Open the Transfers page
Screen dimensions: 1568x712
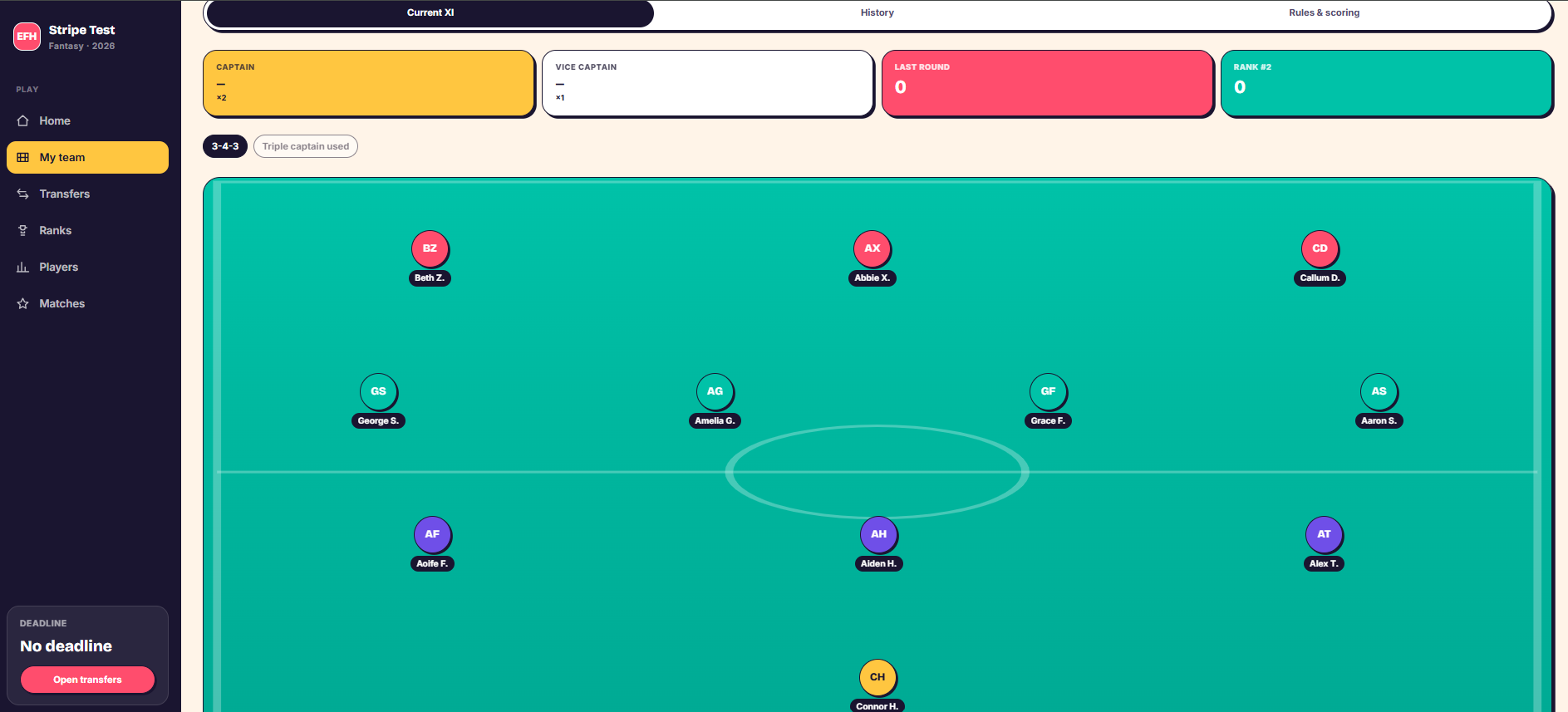click(87, 194)
